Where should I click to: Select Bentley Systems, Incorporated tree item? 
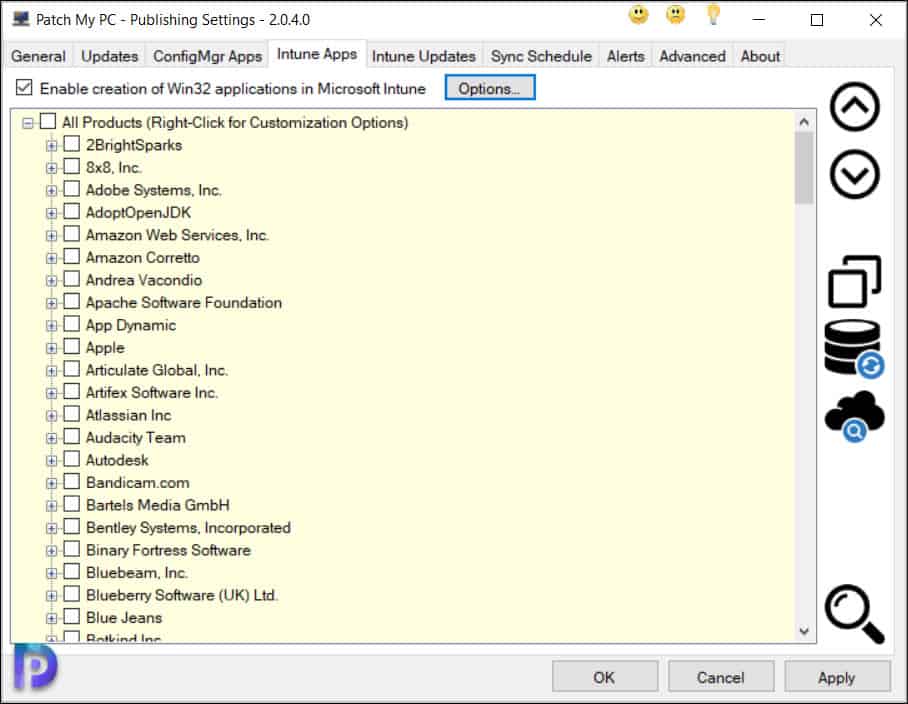coord(188,527)
